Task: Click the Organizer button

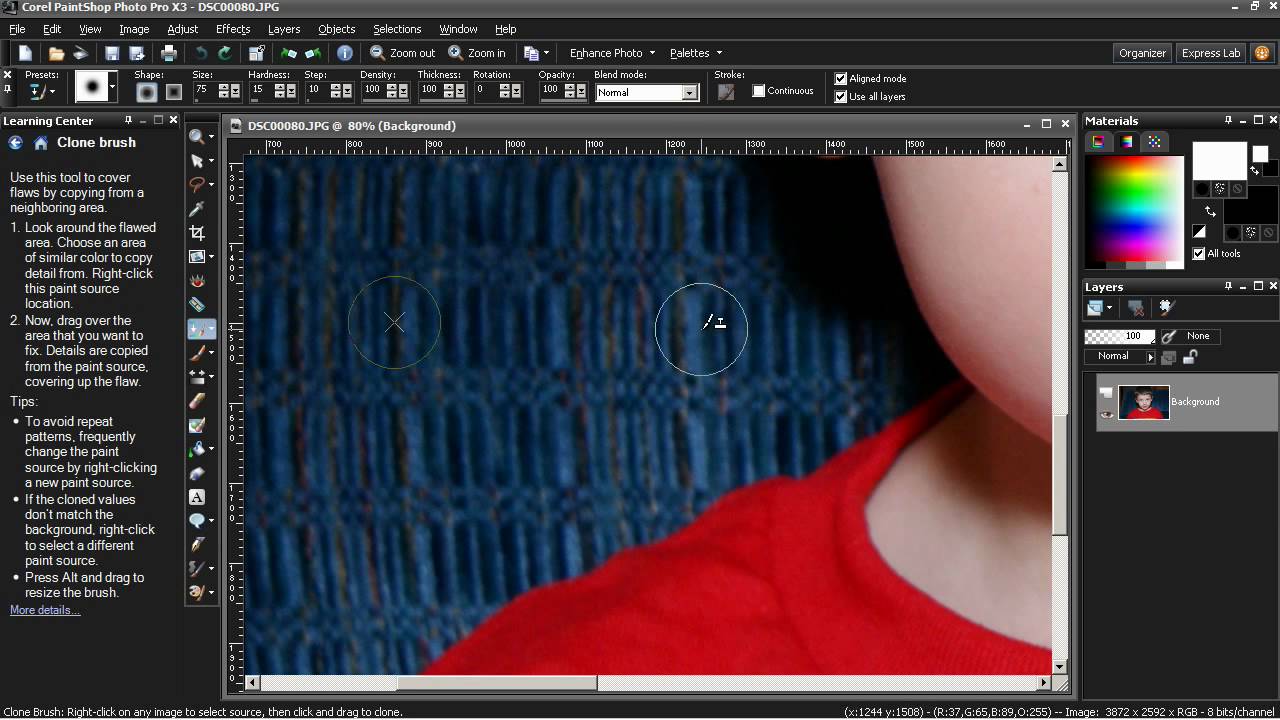Action: click(x=1142, y=53)
